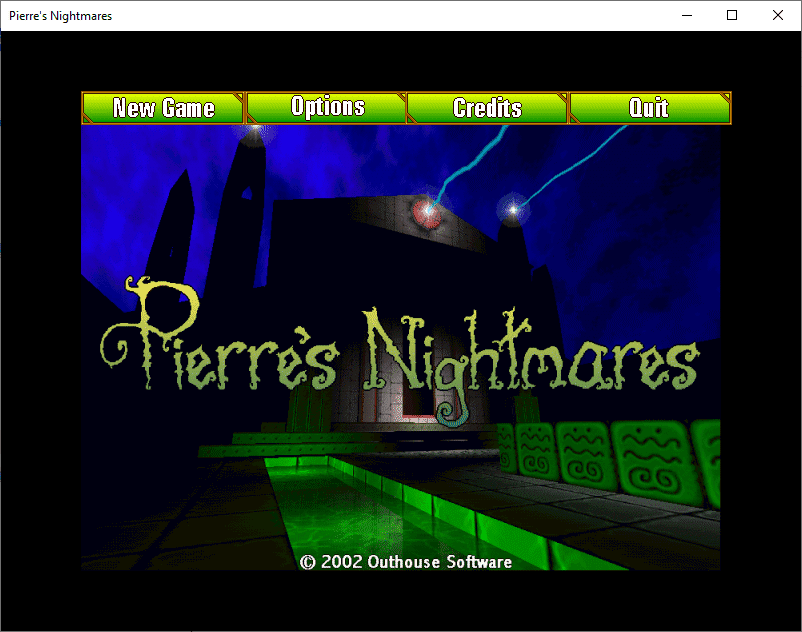Click the window title bar text
This screenshot has height=632, width=802.
[x=60, y=15]
